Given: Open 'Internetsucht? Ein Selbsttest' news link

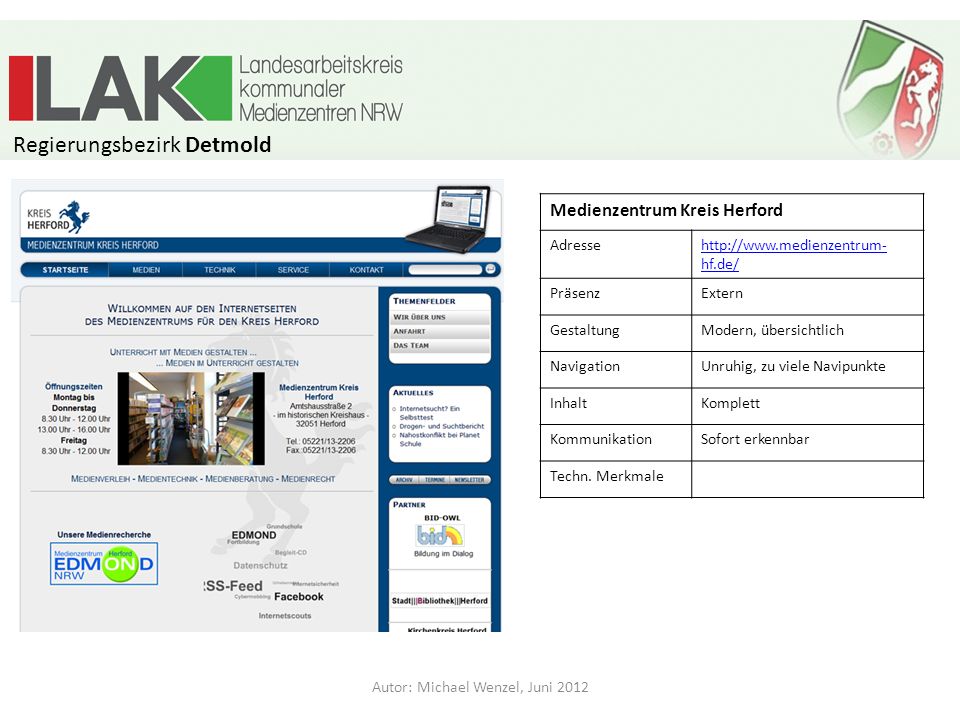Looking at the screenshot, I should point(429,413).
